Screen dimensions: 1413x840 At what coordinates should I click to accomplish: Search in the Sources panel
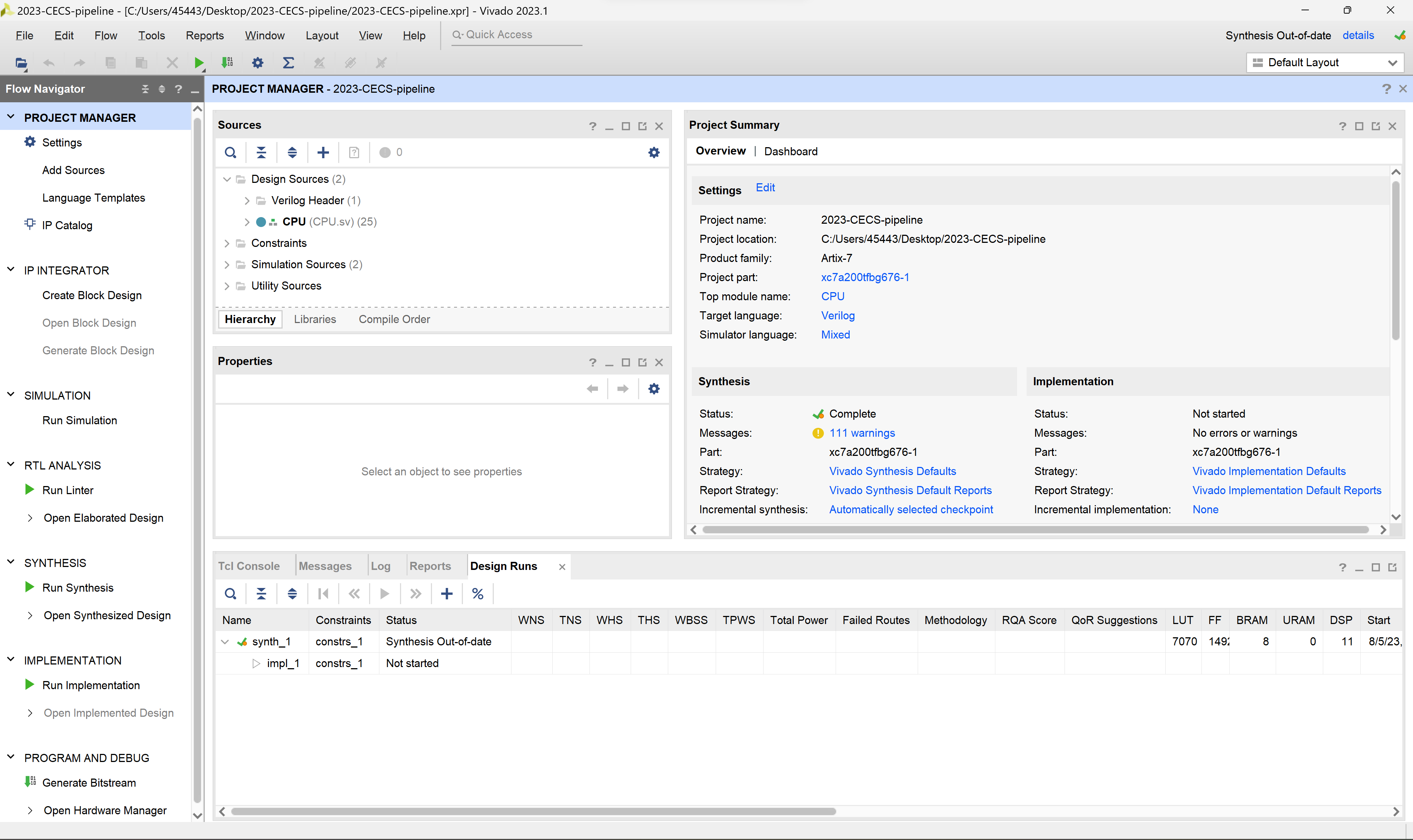[x=230, y=152]
